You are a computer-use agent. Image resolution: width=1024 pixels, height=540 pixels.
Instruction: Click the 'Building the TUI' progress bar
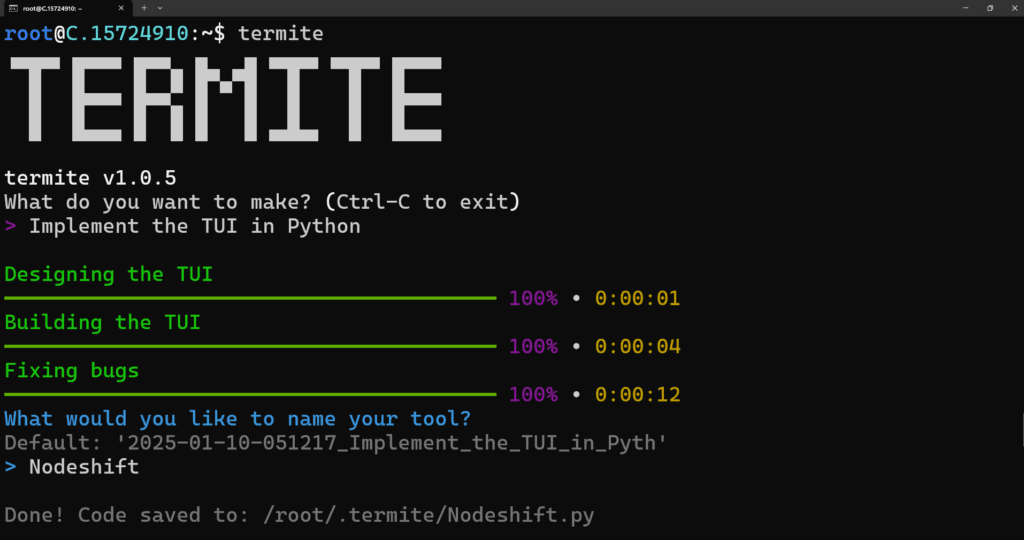pyautogui.click(x=250, y=346)
